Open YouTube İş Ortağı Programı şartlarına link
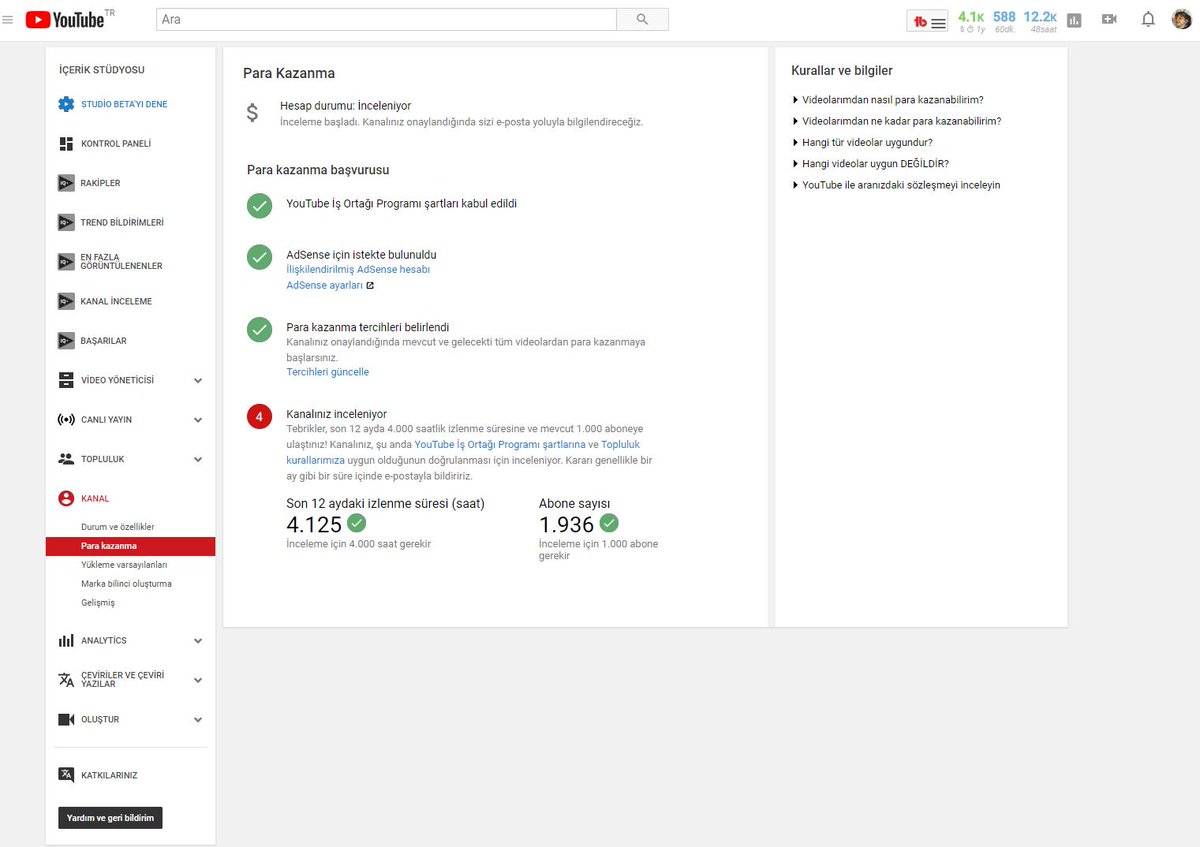The width and height of the screenshot is (1200, 847). (500, 444)
